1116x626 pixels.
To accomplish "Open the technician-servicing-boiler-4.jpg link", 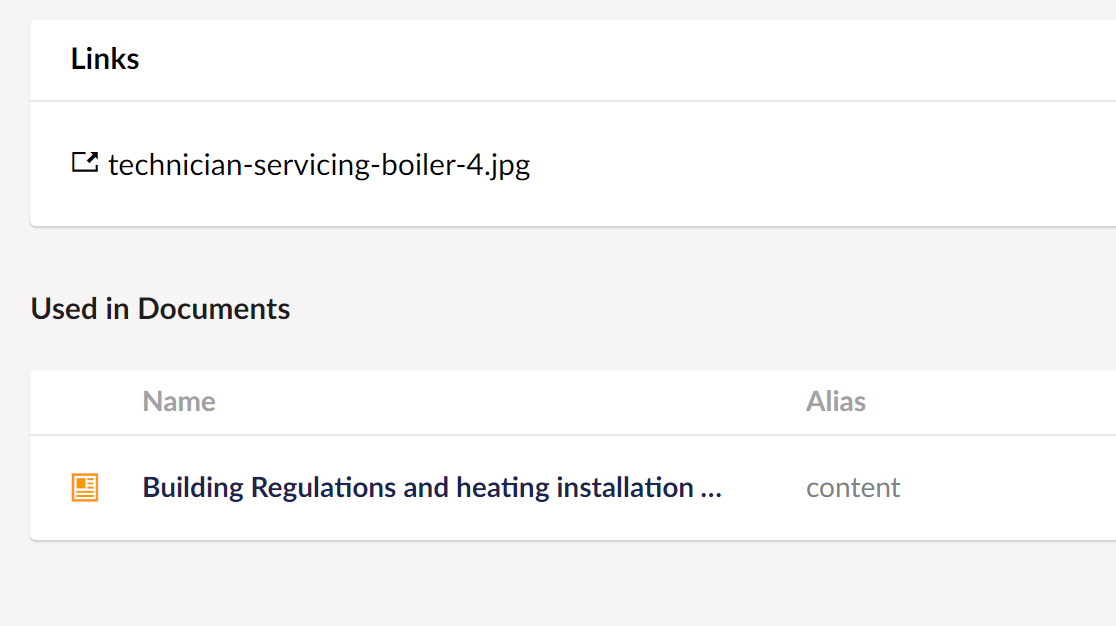I will click(x=319, y=164).
